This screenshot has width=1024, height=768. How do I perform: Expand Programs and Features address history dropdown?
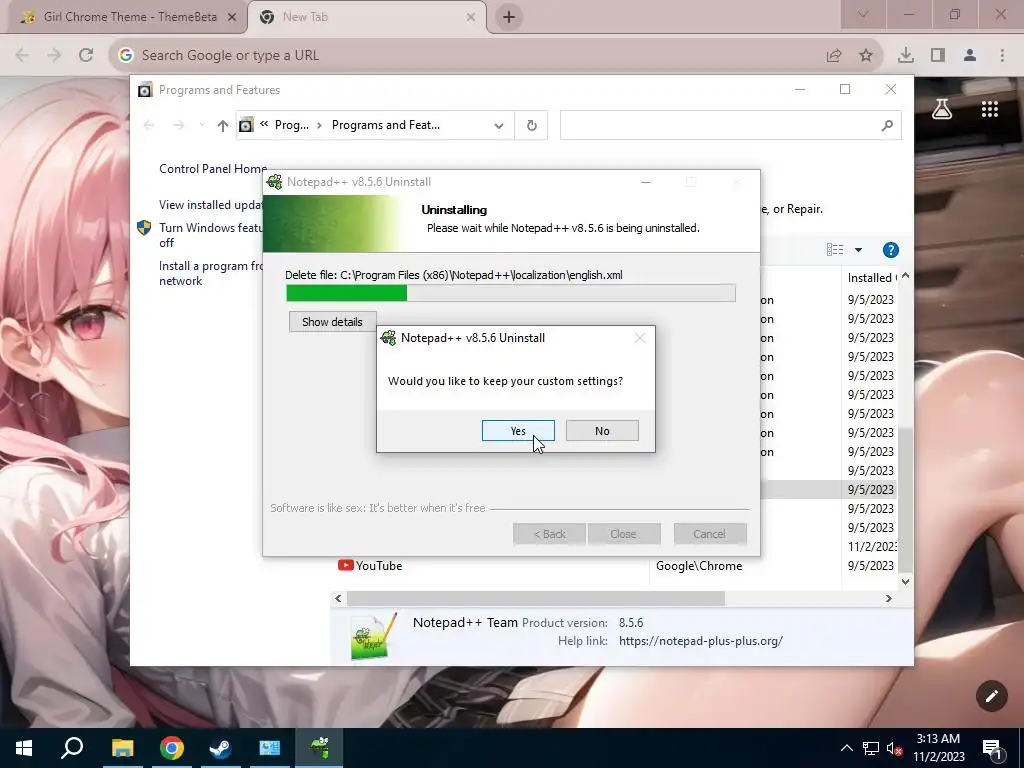click(x=499, y=125)
